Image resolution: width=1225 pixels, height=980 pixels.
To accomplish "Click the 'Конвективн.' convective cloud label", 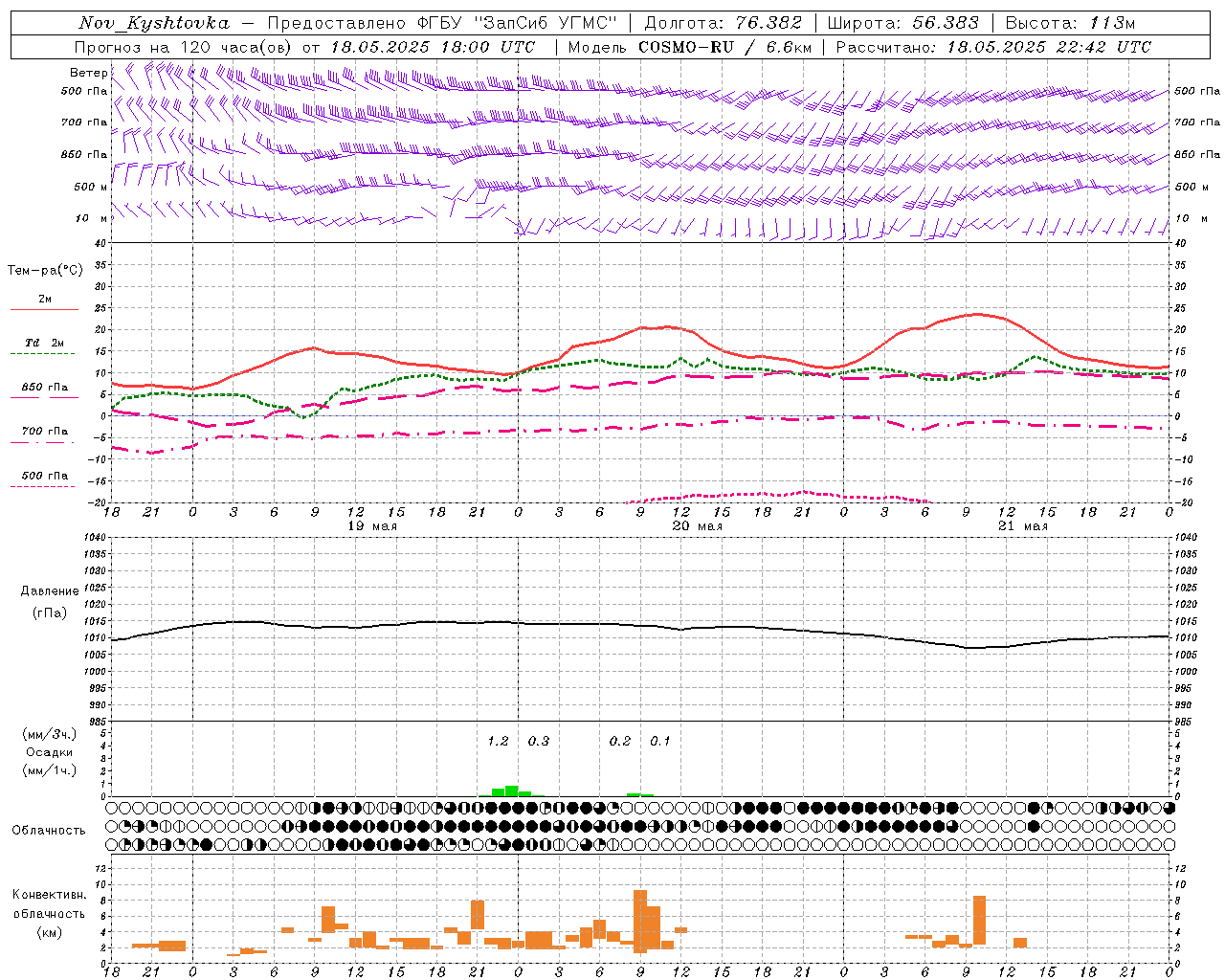I will pyautogui.click(x=50, y=894).
